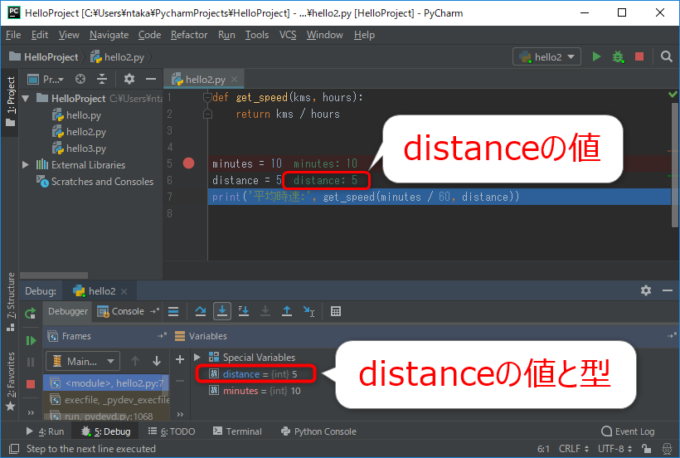Resume program with green play icon in debug panel

pos(31,340)
